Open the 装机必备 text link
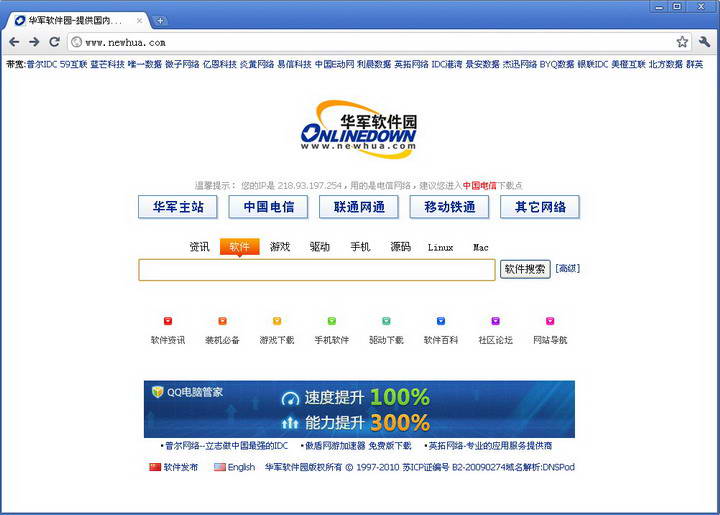This screenshot has height=515, width=720. (x=222, y=340)
